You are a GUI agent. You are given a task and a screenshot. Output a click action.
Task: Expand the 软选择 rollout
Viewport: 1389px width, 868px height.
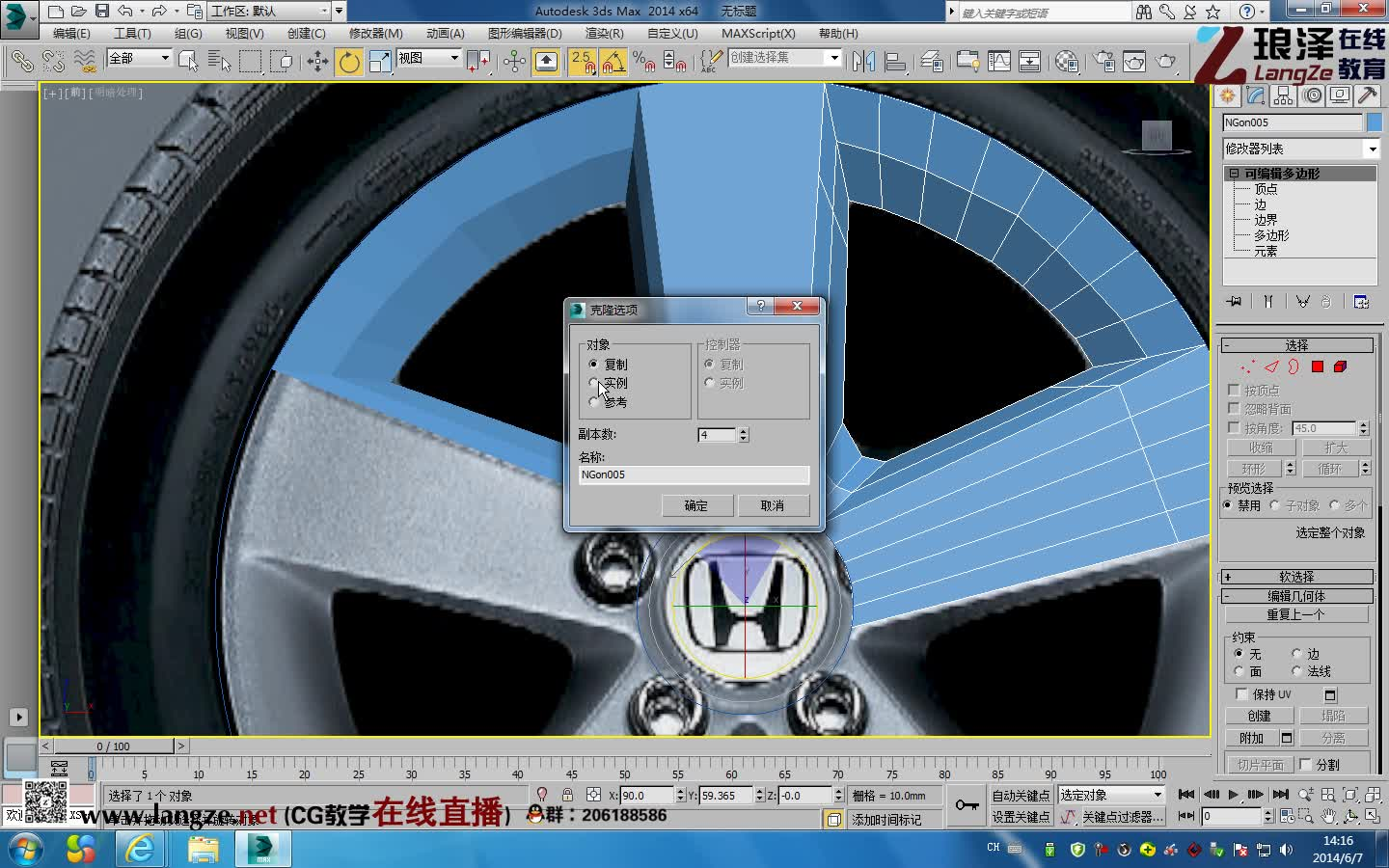[1297, 576]
